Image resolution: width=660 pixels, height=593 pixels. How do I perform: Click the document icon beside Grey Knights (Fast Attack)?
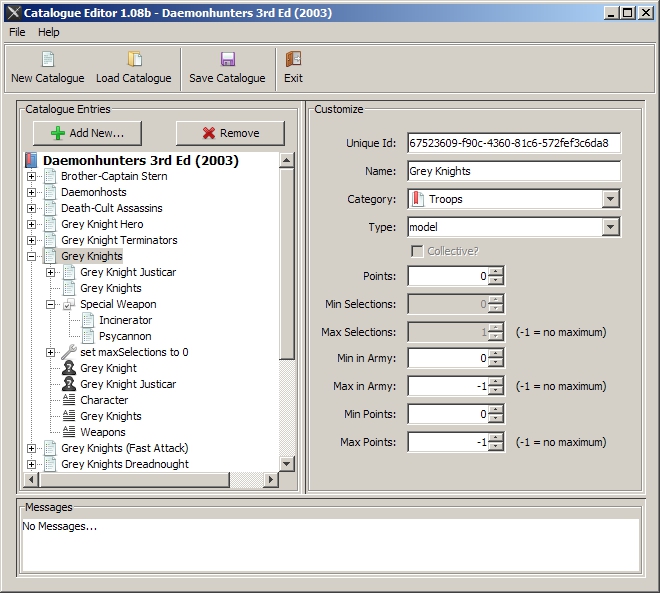tap(50, 448)
